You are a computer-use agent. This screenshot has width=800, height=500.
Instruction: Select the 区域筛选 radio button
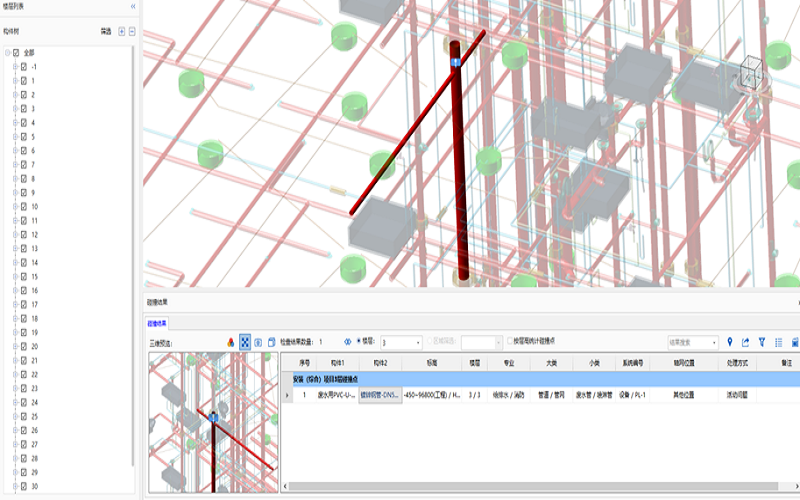tap(429, 341)
